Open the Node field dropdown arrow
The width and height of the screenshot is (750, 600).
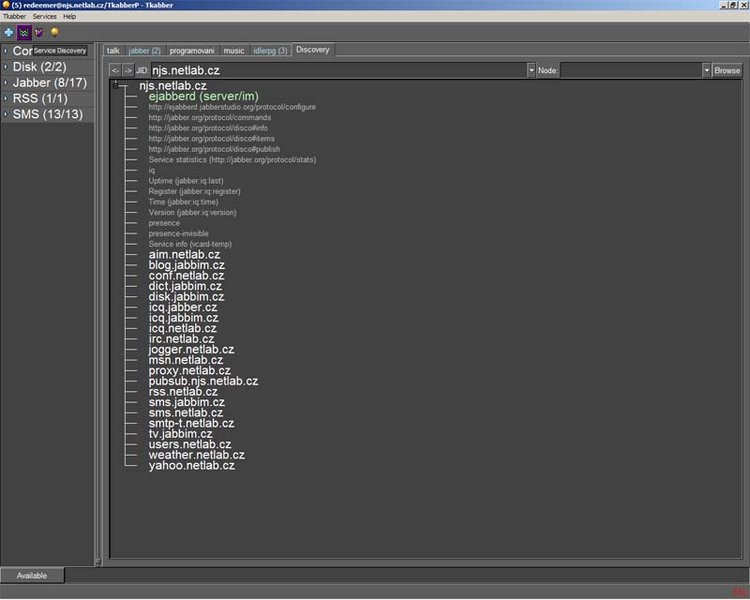tap(706, 71)
